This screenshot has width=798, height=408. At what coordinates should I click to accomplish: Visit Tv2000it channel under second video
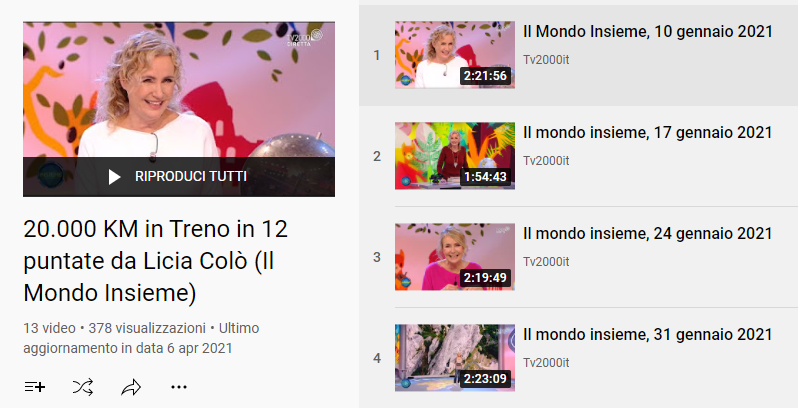tap(546, 160)
